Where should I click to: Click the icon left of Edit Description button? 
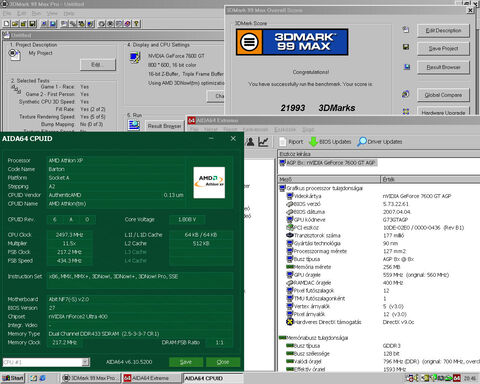click(406, 30)
